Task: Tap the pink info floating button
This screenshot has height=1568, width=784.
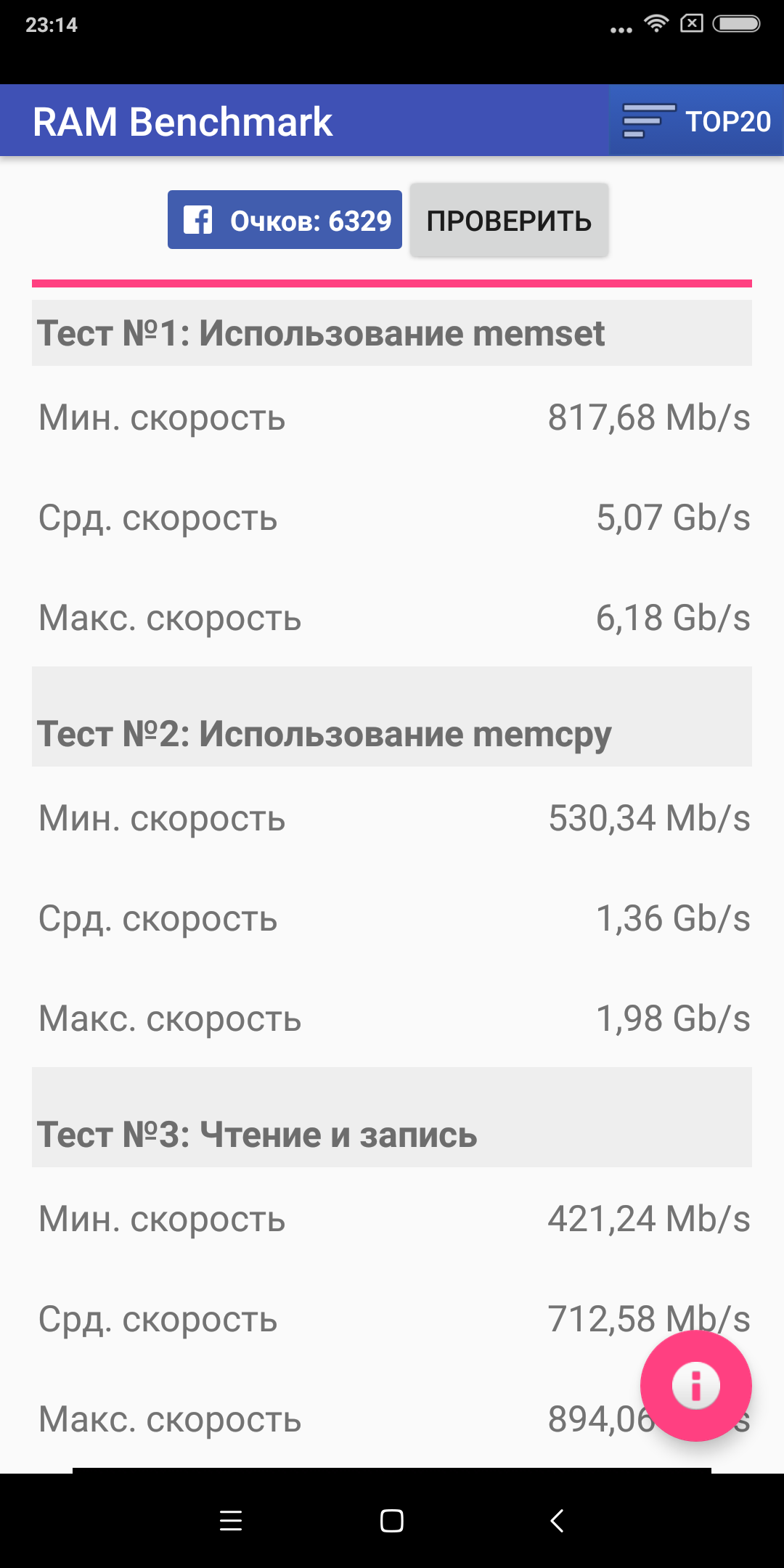Action: (695, 1386)
